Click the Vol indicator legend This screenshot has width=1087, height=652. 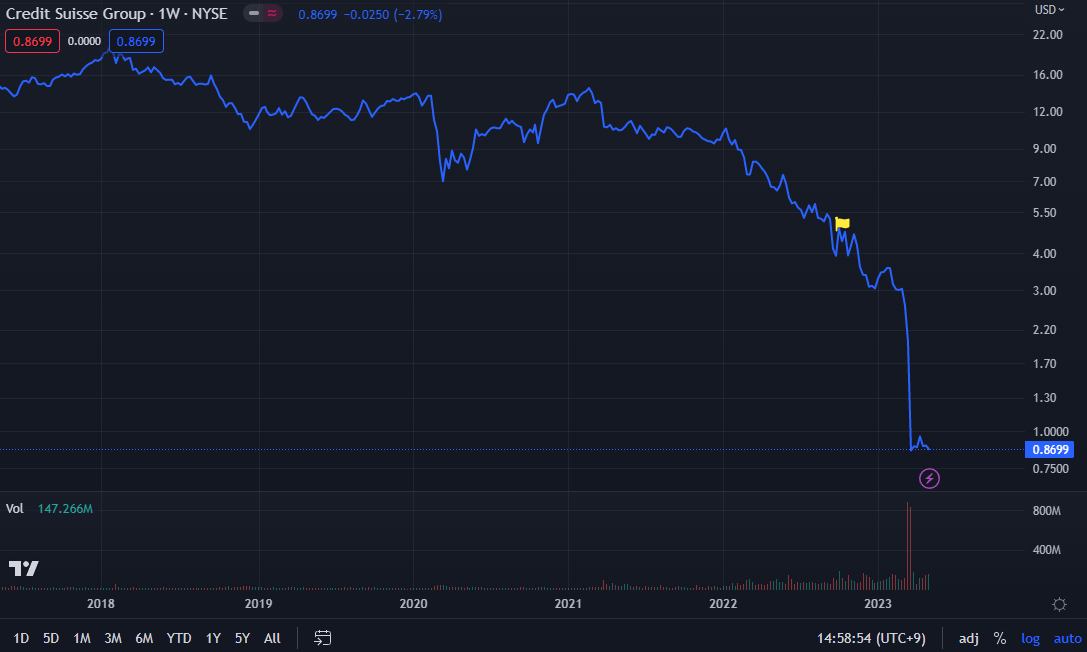[x=15, y=509]
